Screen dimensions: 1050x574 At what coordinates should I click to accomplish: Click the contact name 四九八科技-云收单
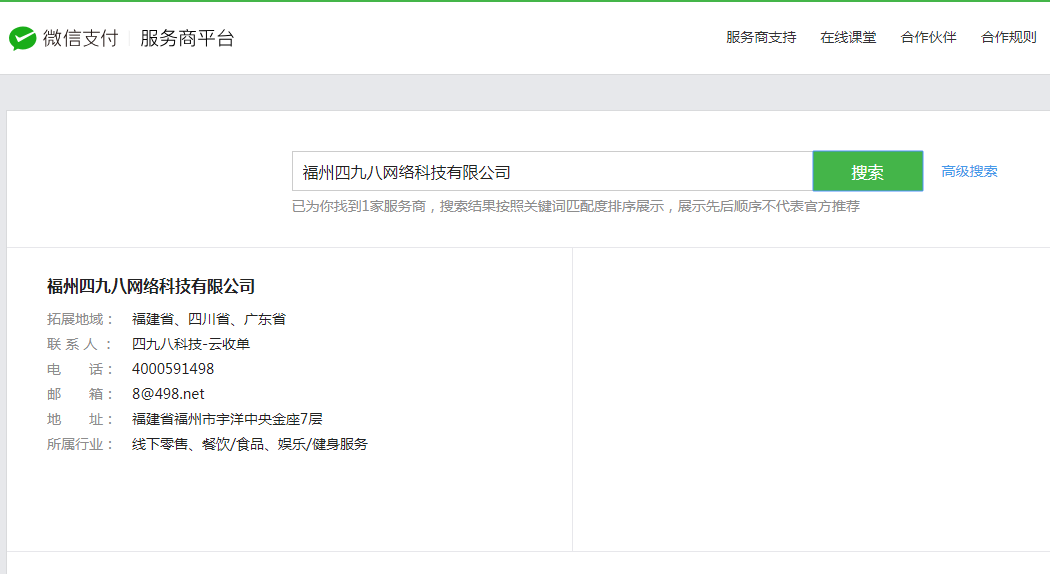click(191, 344)
